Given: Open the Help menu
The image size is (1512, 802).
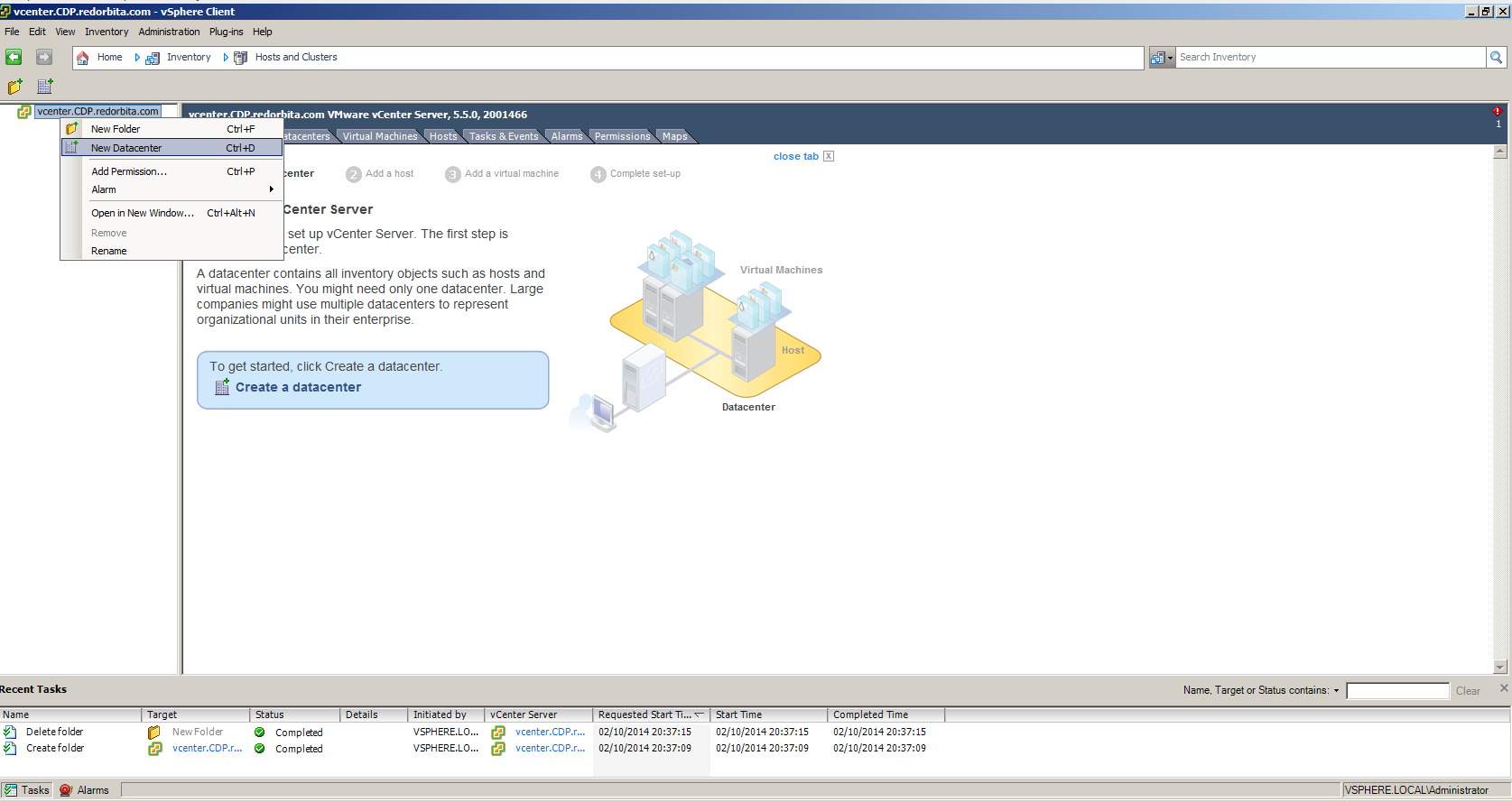Looking at the screenshot, I should [x=262, y=32].
